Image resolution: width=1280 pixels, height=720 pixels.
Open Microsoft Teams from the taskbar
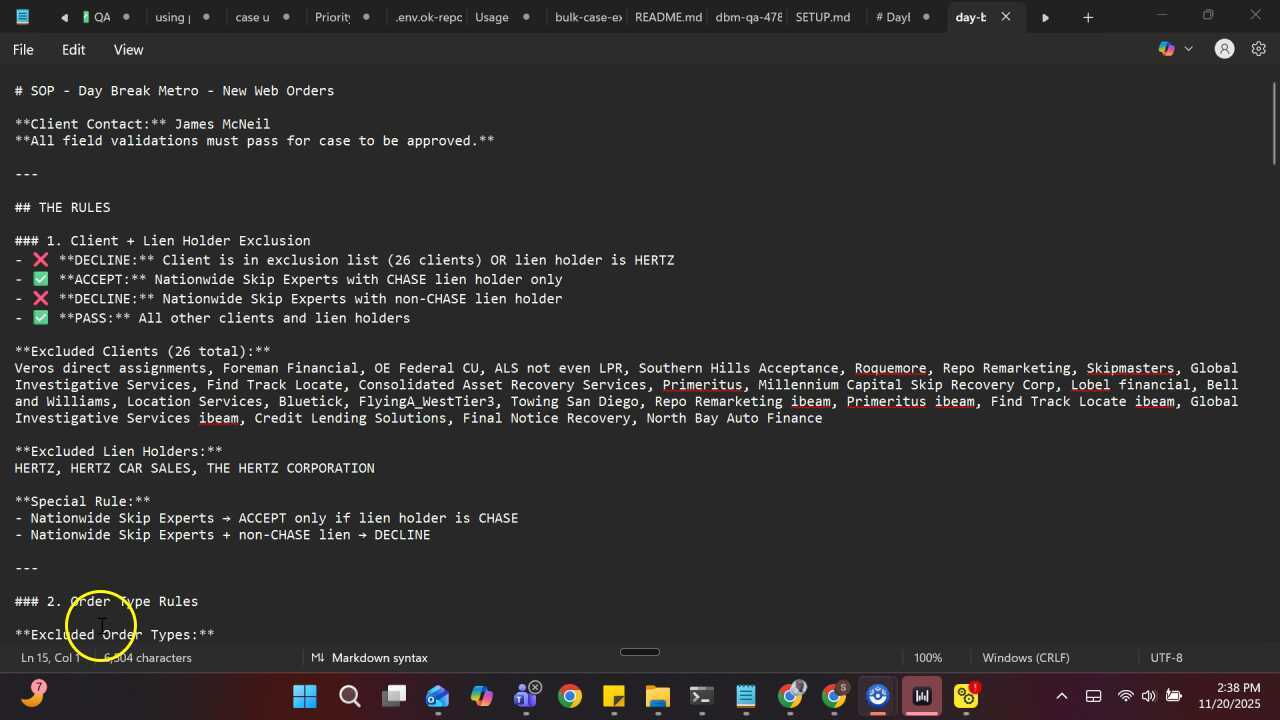(526, 696)
